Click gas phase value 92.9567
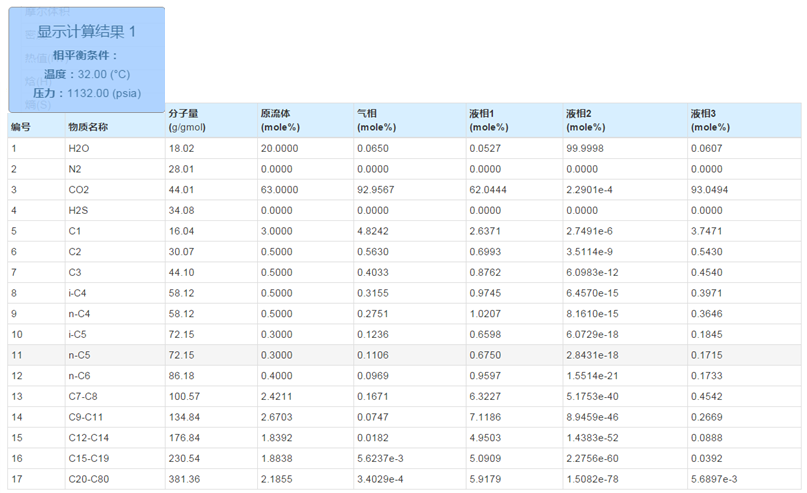807x493 pixels. [x=376, y=189]
